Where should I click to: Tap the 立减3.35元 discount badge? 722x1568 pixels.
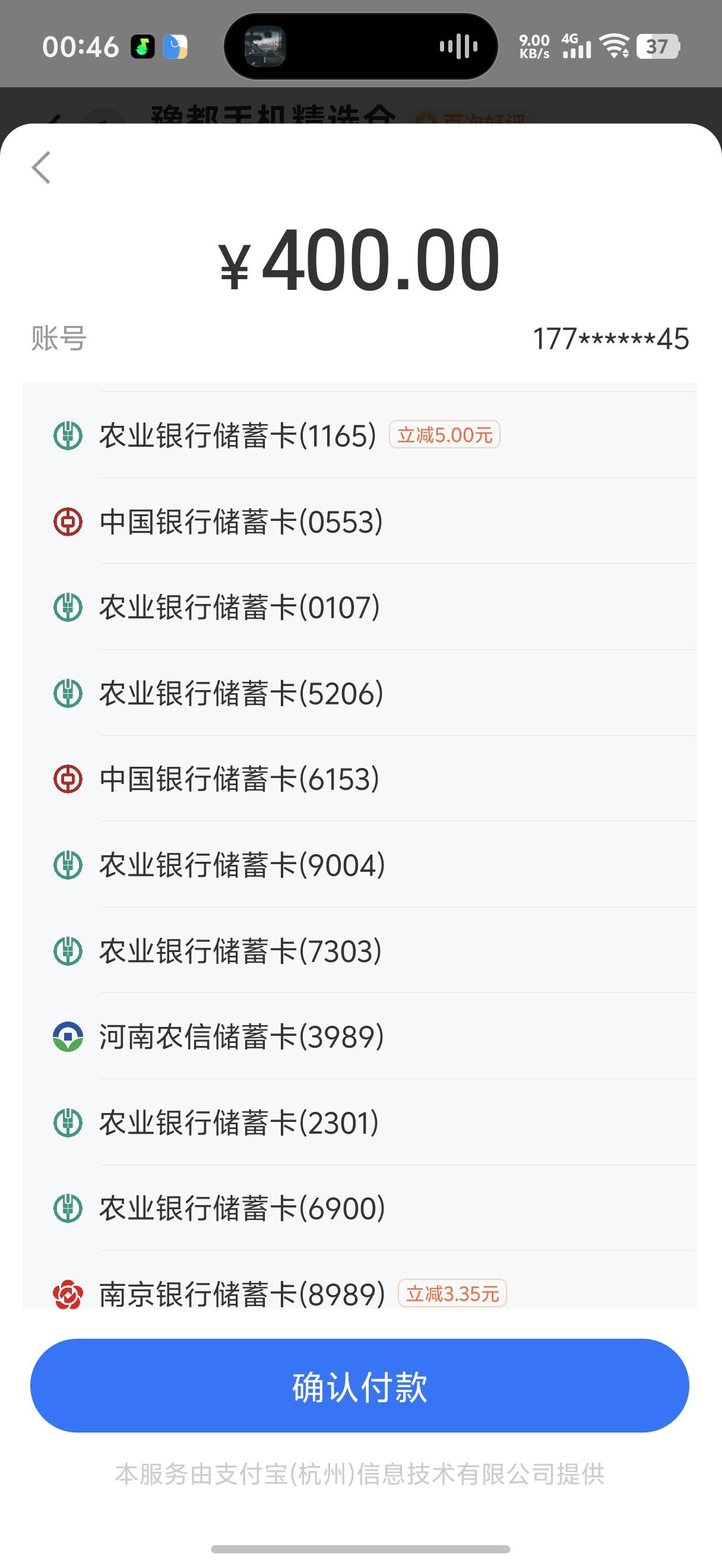click(452, 1293)
